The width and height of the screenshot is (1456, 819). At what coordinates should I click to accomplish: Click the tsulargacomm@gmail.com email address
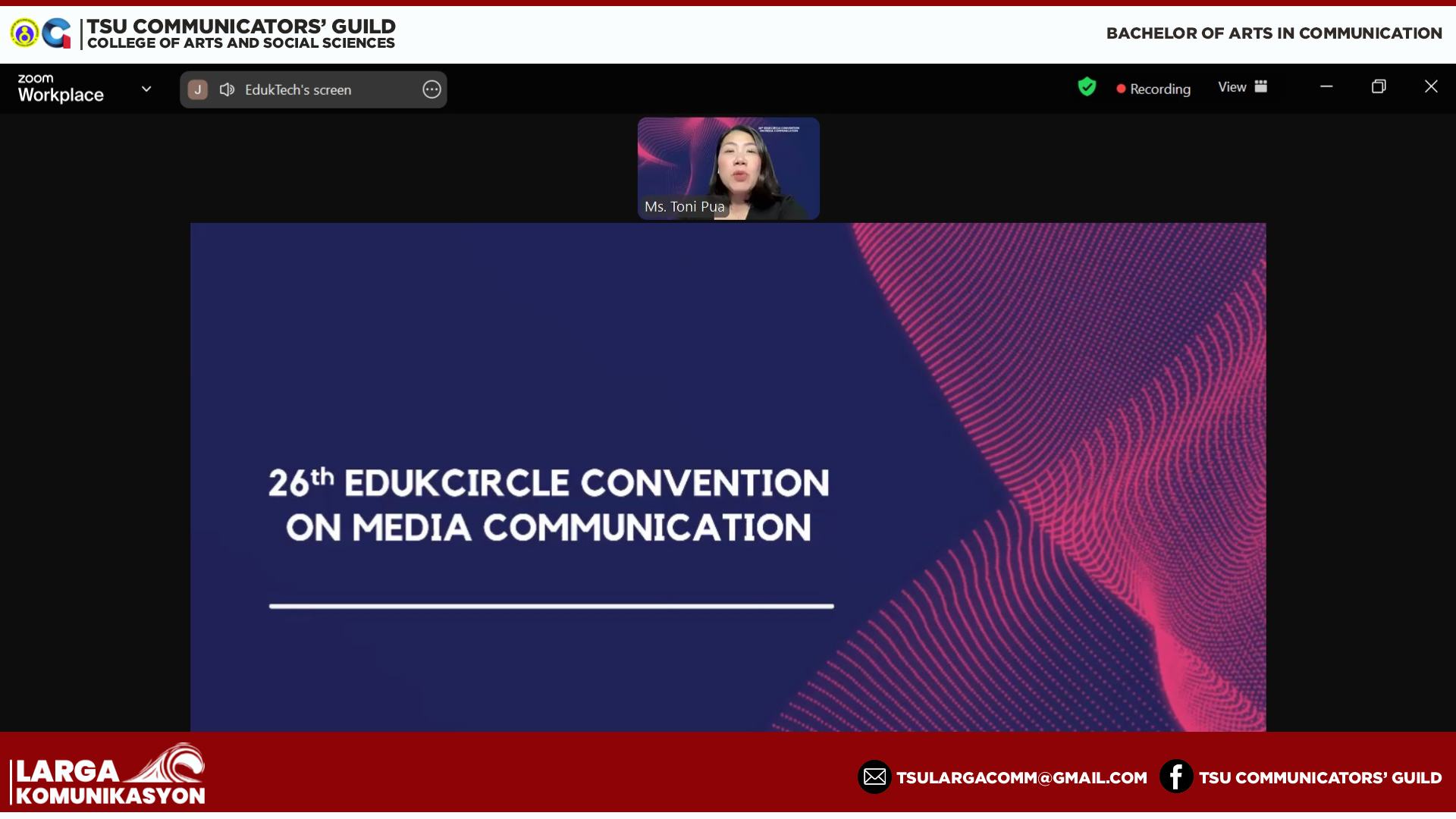pos(1021,778)
